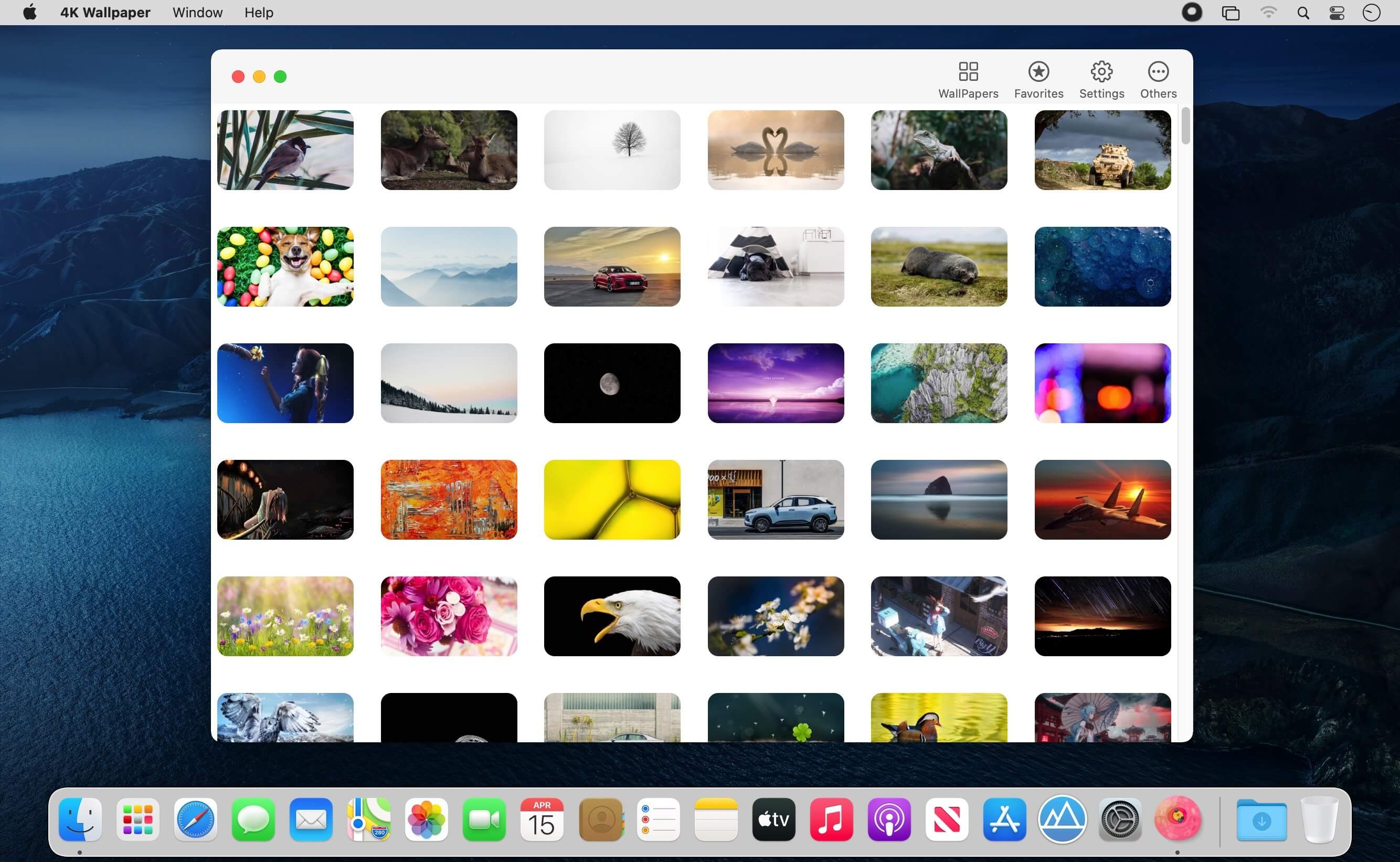Click the Spotlight search icon
This screenshot has height=862, width=1400.
pyautogui.click(x=1302, y=13)
